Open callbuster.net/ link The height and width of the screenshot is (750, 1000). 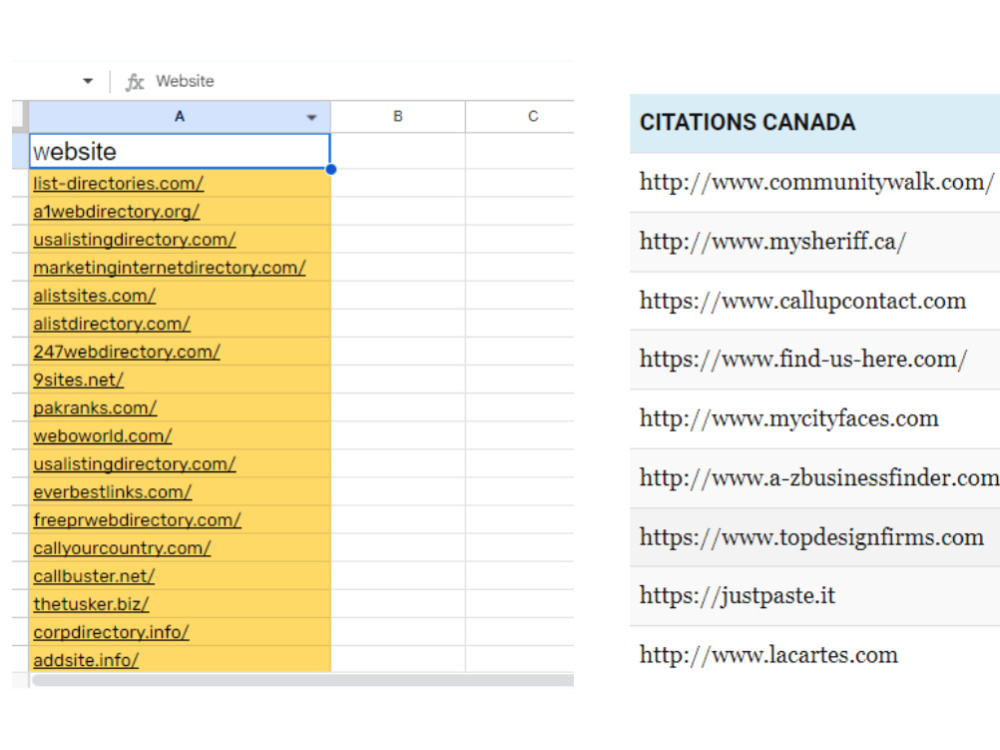[94, 577]
